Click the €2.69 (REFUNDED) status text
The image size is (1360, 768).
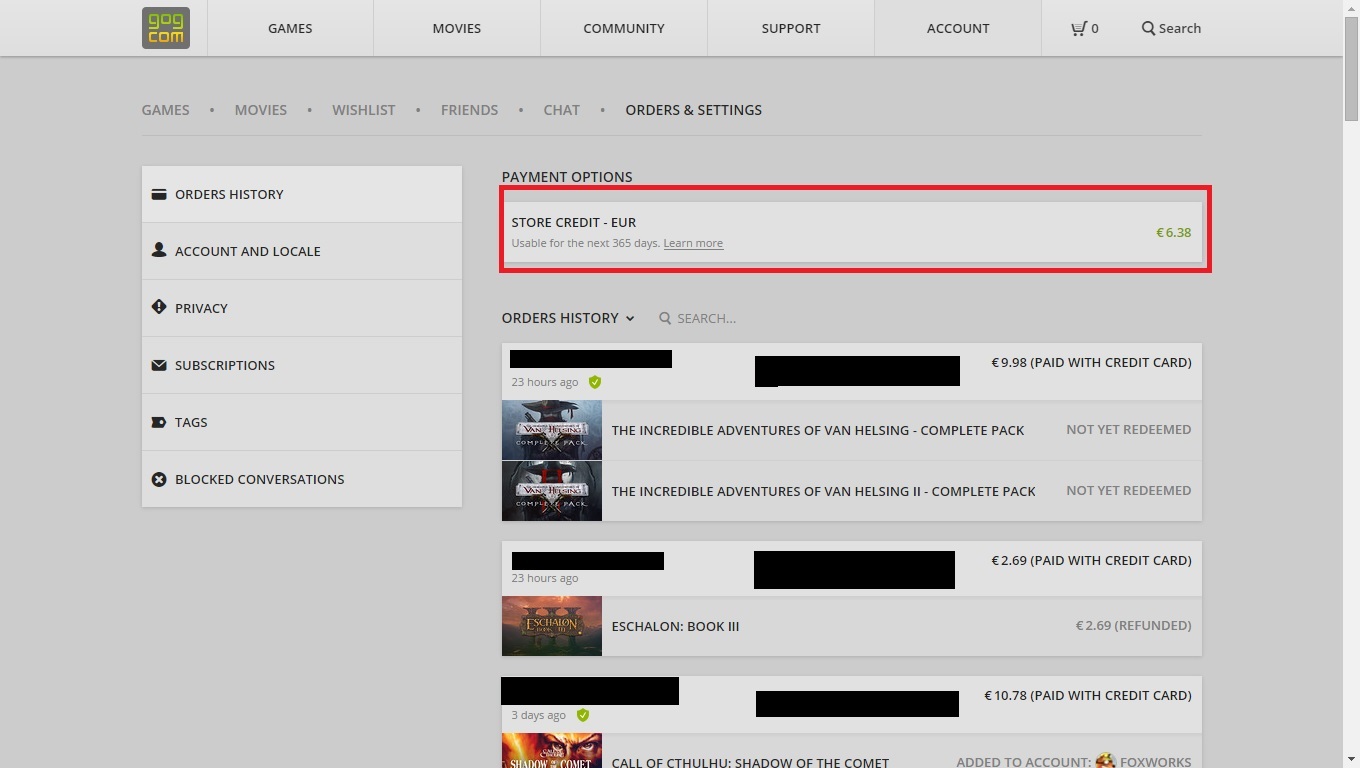[x=1133, y=625]
